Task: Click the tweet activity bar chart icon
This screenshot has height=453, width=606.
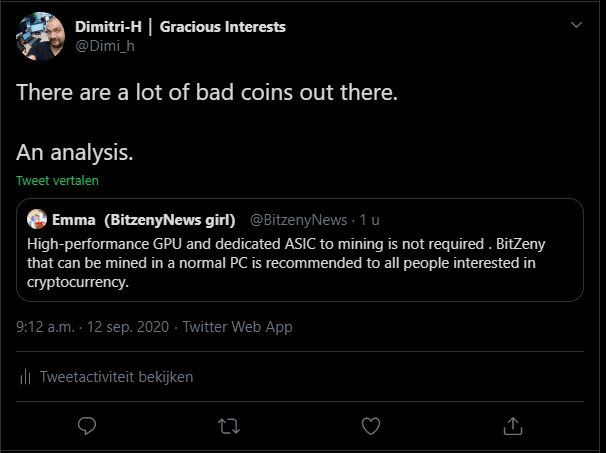Action: click(25, 377)
